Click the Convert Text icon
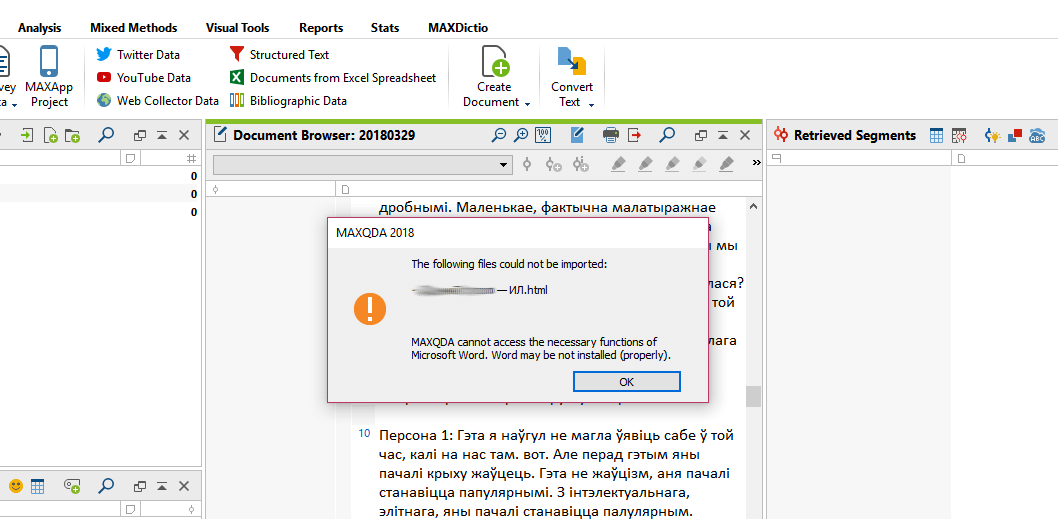The width and height of the screenshot is (1058, 519). (572, 61)
